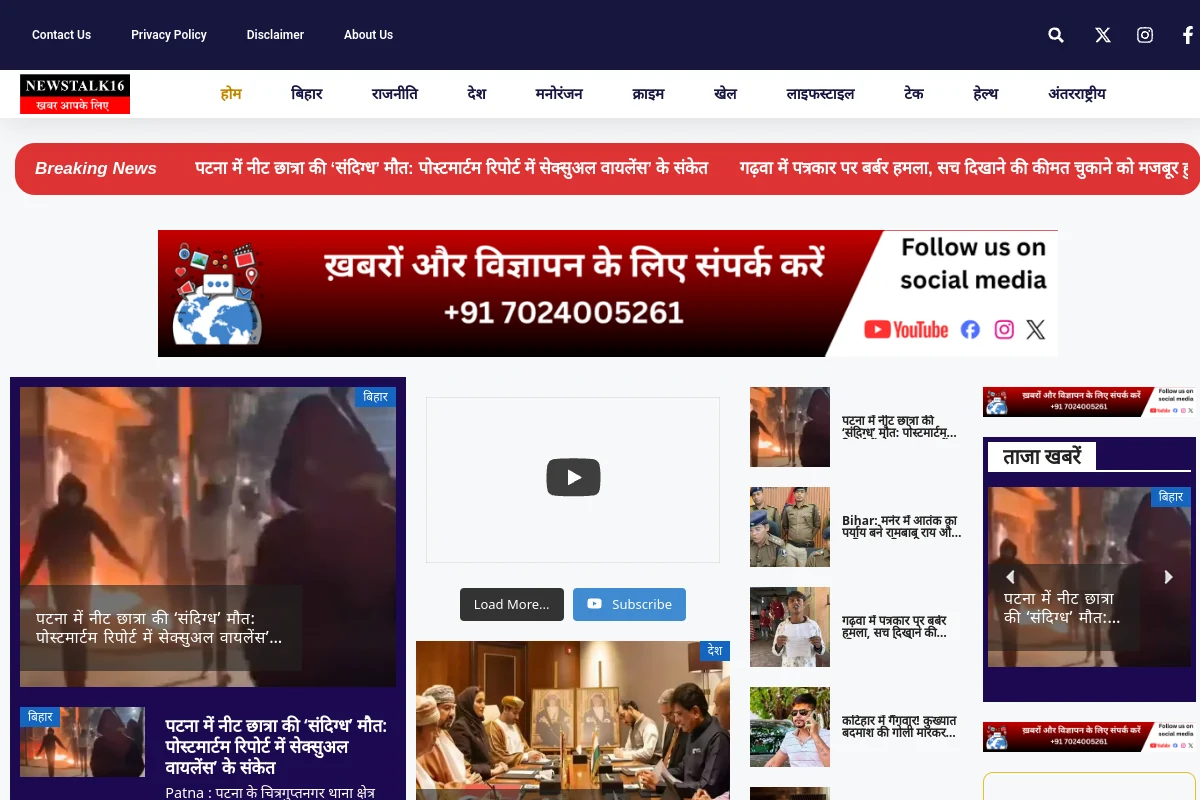Open Disclaimer page
This screenshot has height=800, width=1200.
point(275,35)
